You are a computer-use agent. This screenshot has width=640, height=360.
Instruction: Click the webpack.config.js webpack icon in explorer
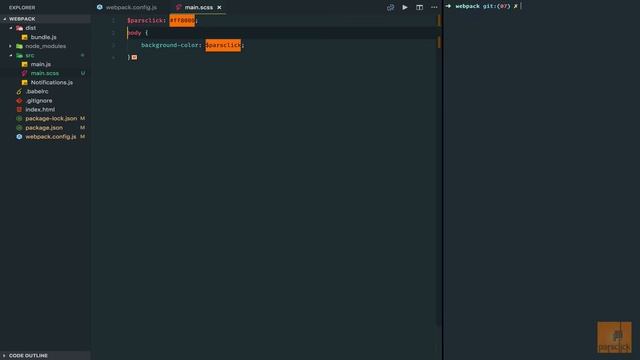click(19, 137)
